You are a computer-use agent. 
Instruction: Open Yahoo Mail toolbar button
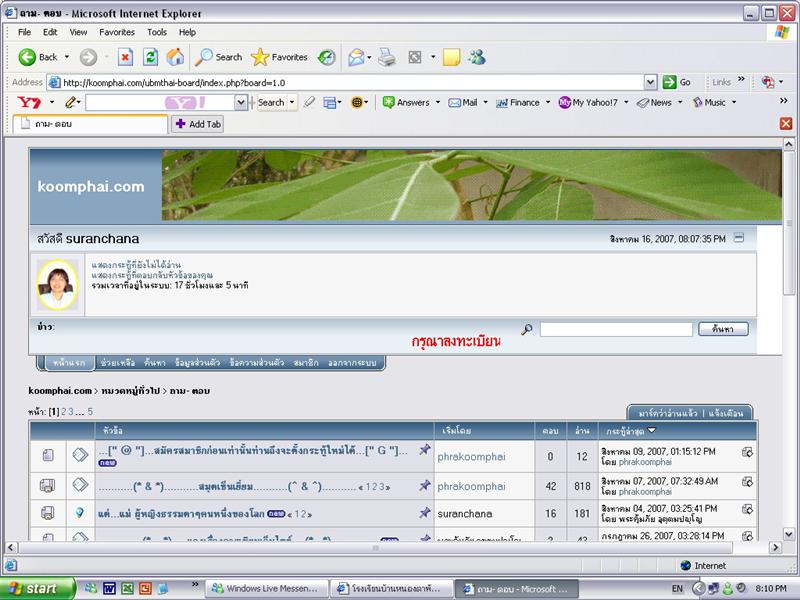[x=463, y=103]
